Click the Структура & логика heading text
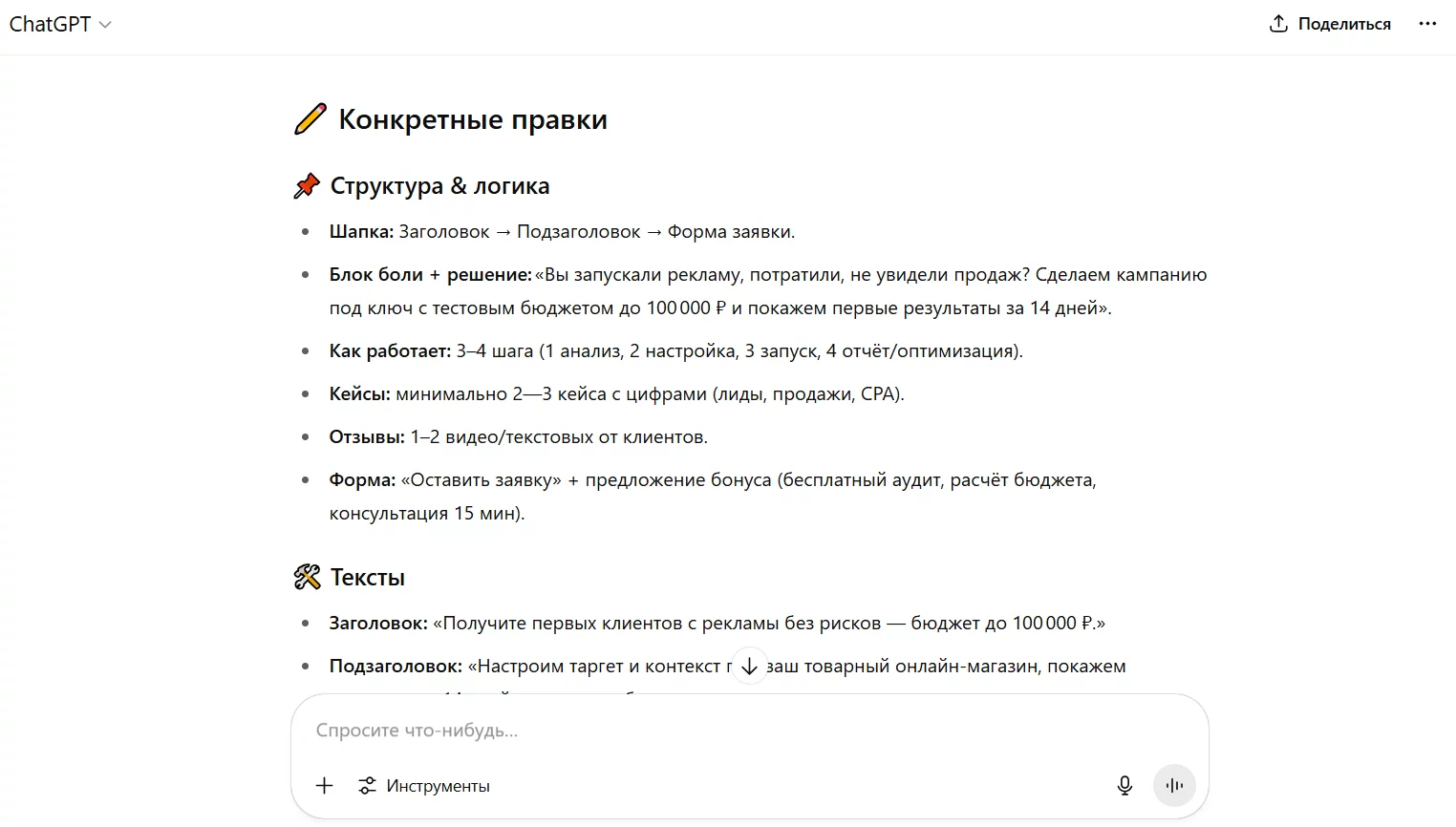Screen dimensions: 1456x827 439,186
